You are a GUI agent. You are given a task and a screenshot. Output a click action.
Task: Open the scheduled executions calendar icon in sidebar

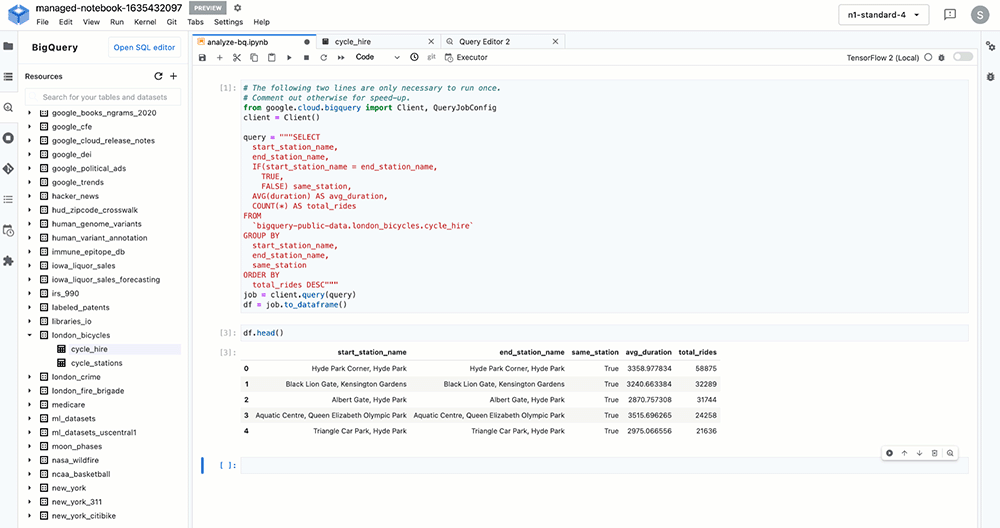coord(8,230)
